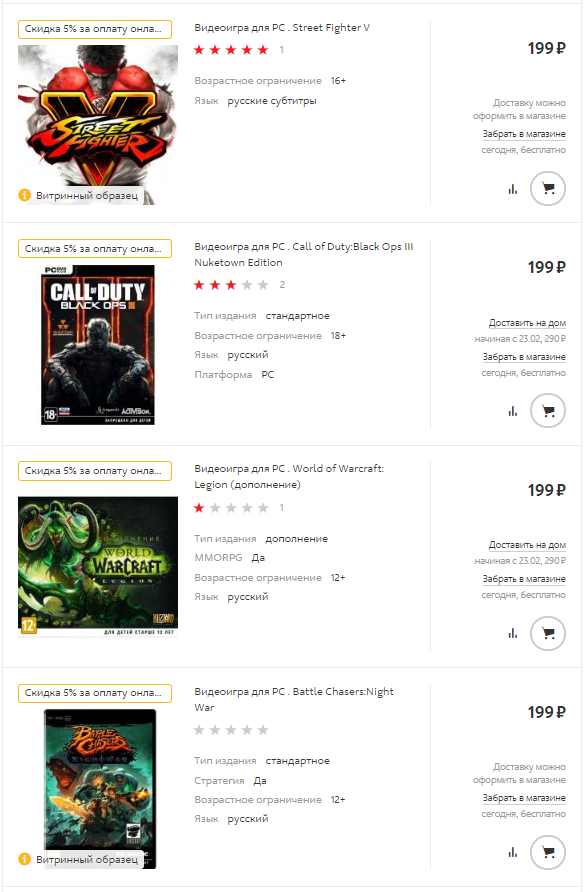Open Call of Duty Black Ops III Nuketown Edition title
The image size is (585, 892).
pos(303,254)
